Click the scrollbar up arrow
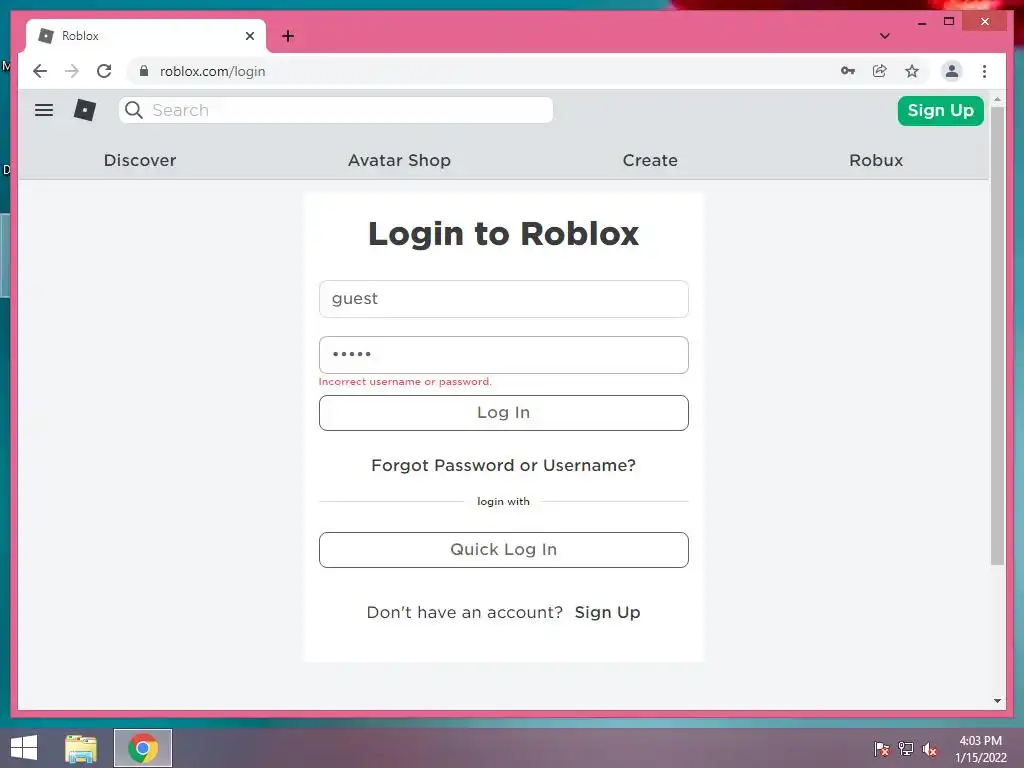 pyautogui.click(x=997, y=99)
